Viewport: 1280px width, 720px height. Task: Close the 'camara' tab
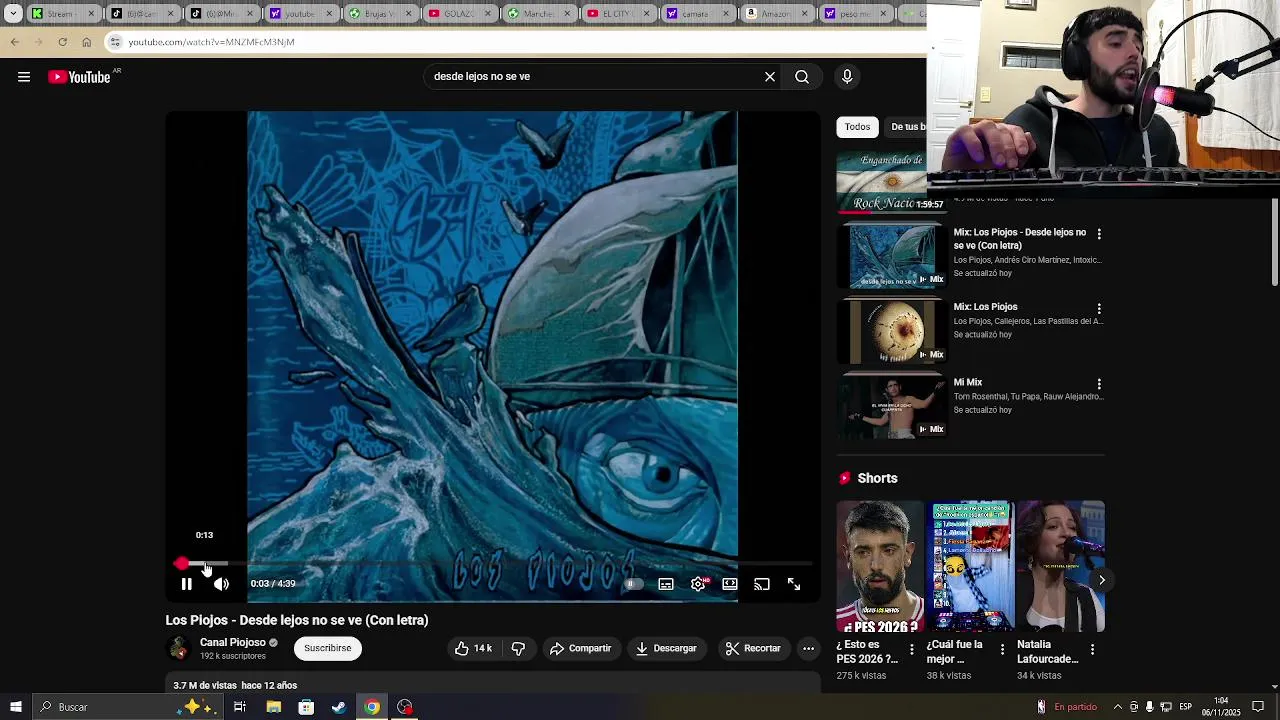click(x=727, y=14)
